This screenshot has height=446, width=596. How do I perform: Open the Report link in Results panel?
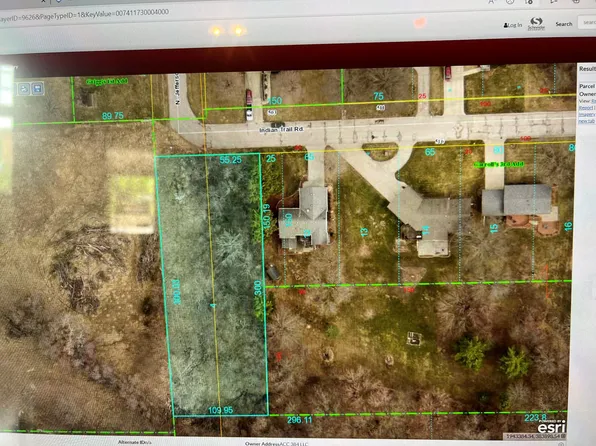point(586,108)
